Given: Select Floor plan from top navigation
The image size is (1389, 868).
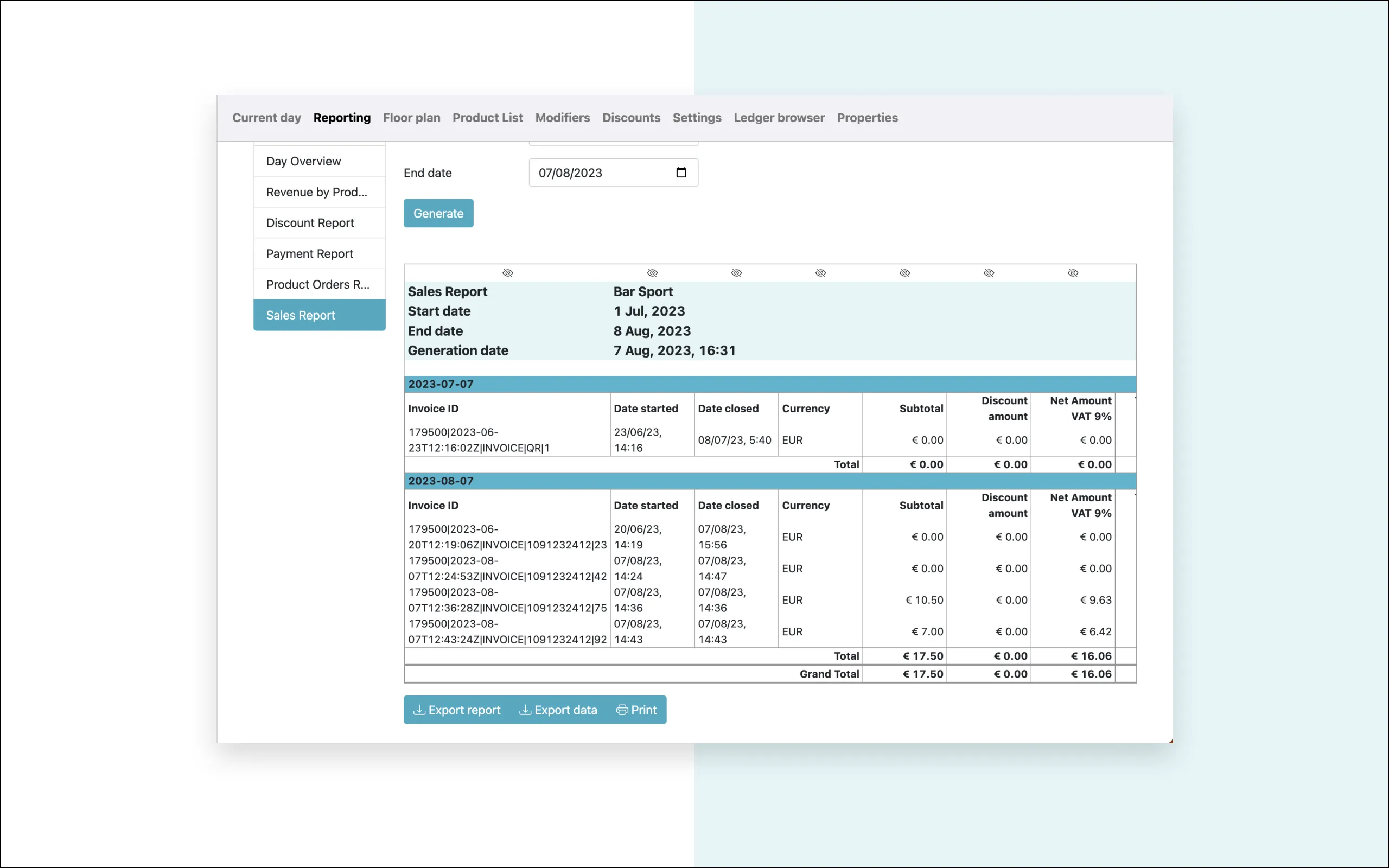Looking at the screenshot, I should pos(412,117).
